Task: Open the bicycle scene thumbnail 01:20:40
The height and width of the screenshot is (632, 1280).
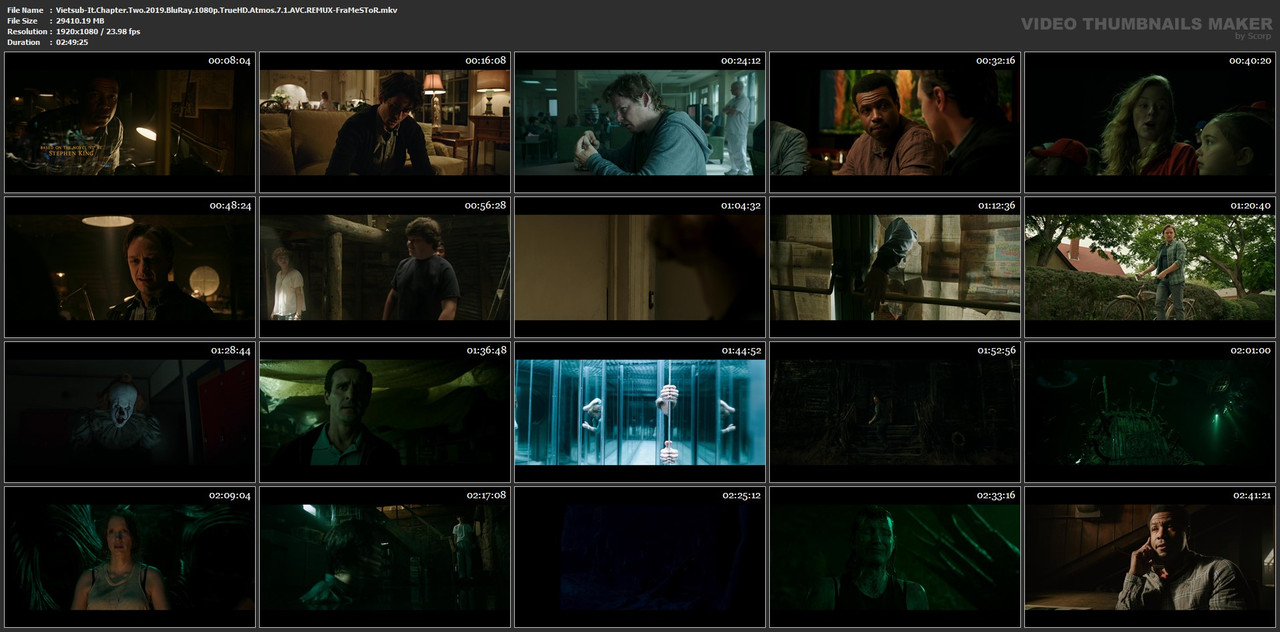Action: [1150, 267]
